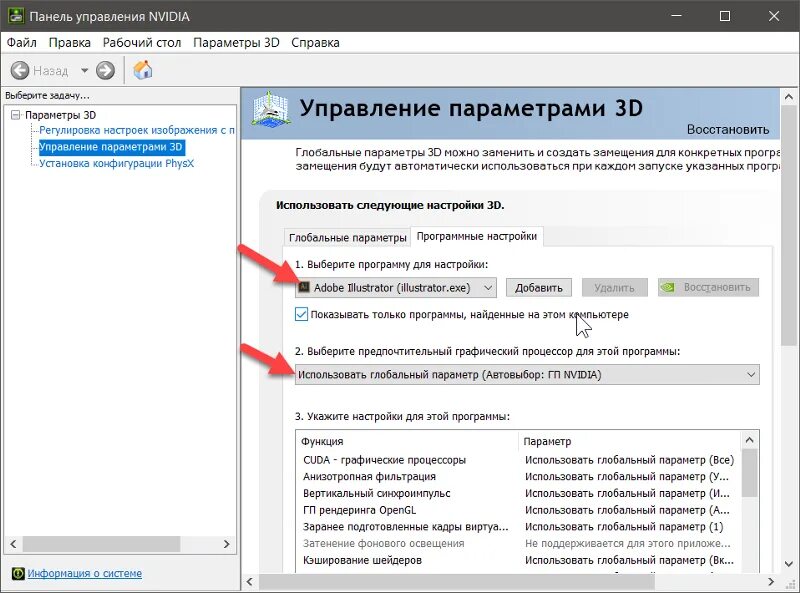Open preferred graphics processor dropdown
800x593 pixels.
[x=527, y=375]
